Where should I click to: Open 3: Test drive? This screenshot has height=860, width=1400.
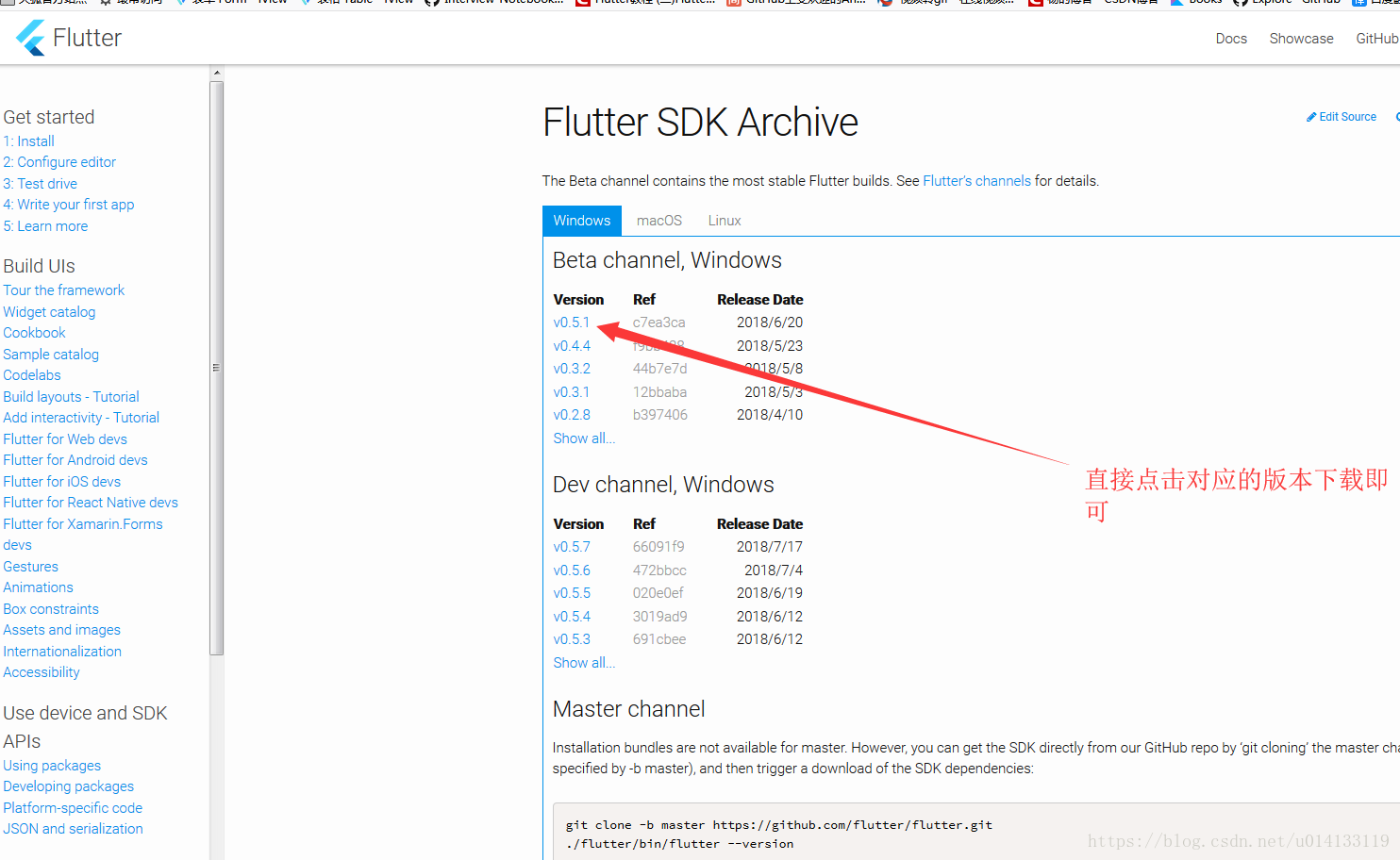point(40,184)
